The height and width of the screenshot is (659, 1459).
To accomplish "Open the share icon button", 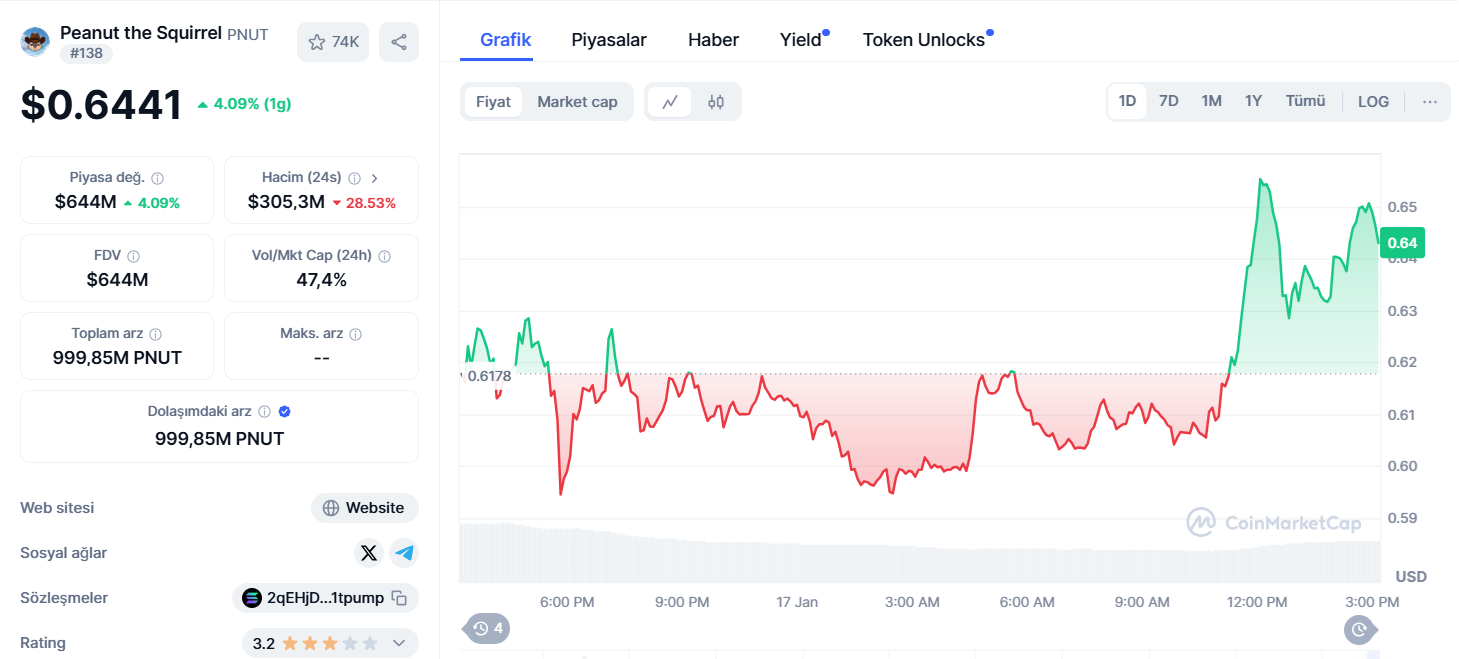I will coord(399,42).
